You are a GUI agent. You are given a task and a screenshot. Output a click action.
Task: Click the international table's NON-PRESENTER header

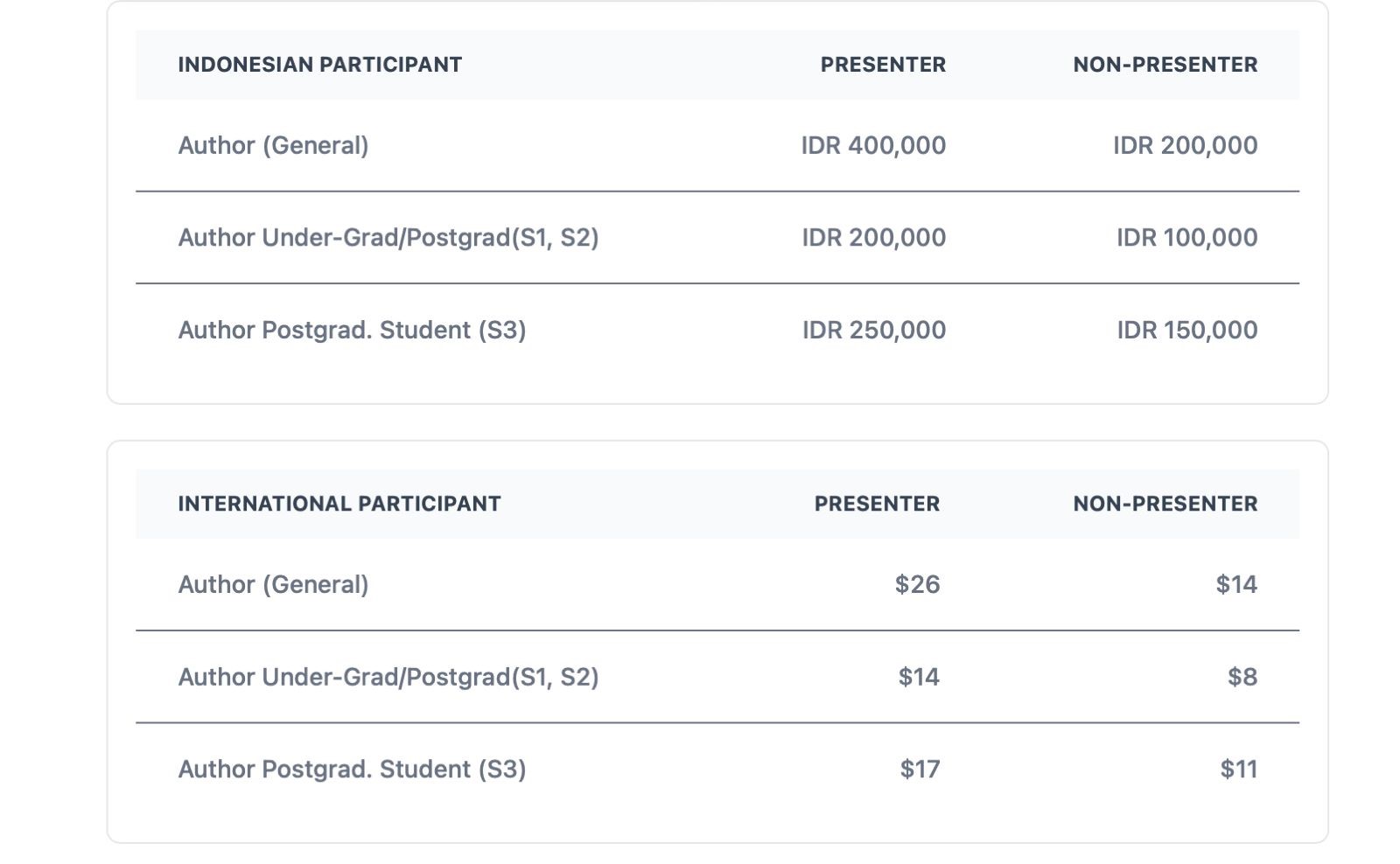1165,504
